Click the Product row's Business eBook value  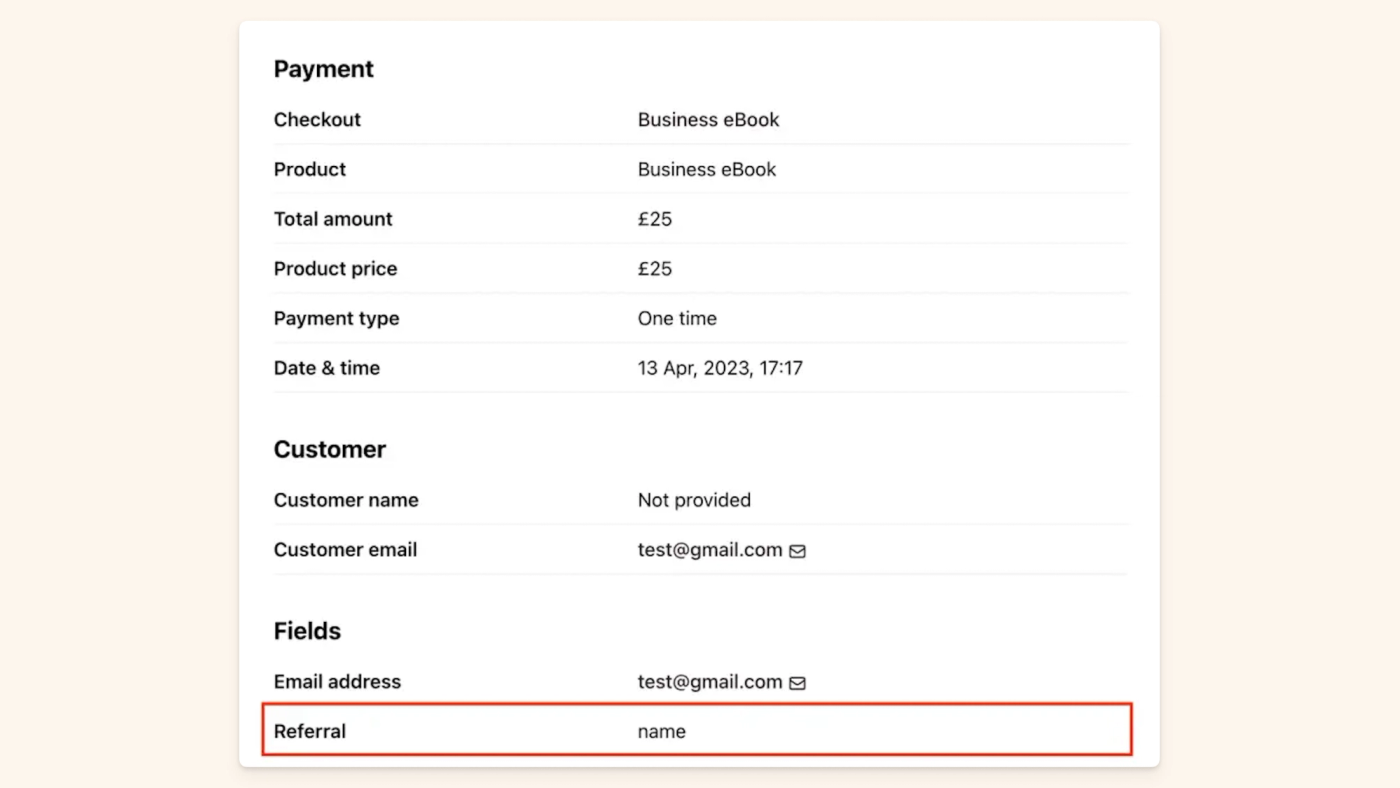tap(706, 170)
